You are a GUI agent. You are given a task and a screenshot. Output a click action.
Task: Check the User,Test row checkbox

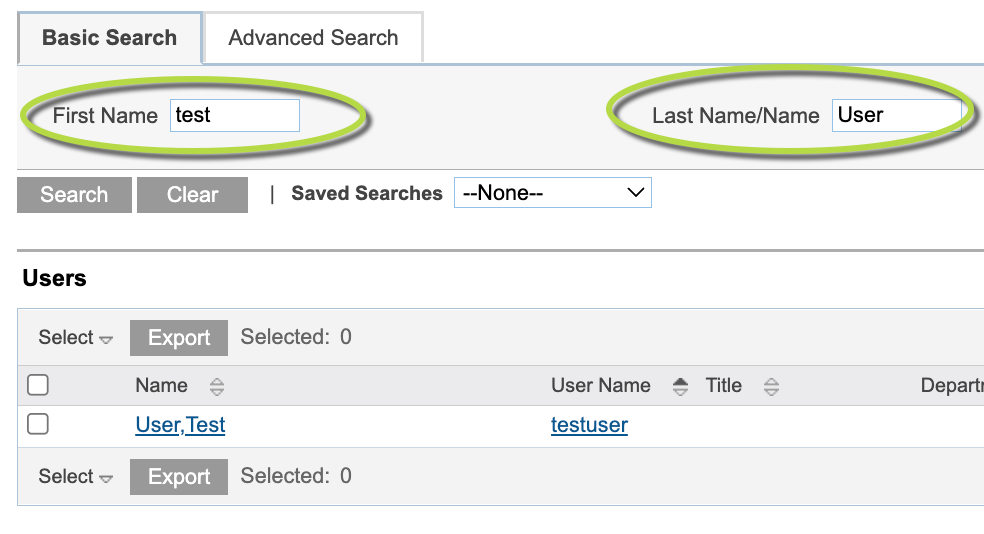pos(38,424)
